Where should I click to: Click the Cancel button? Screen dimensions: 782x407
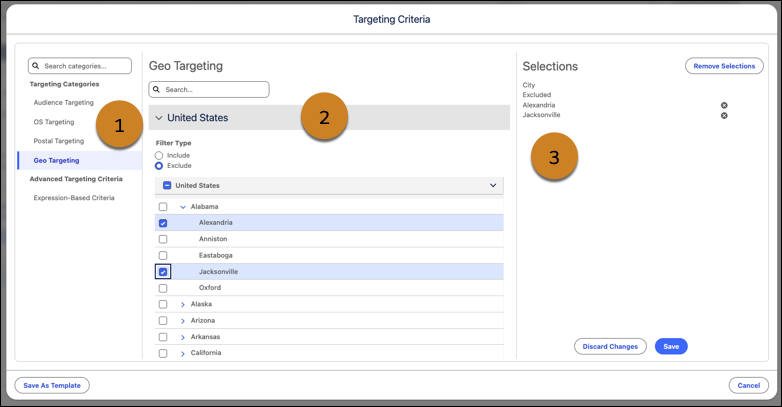(x=749, y=386)
